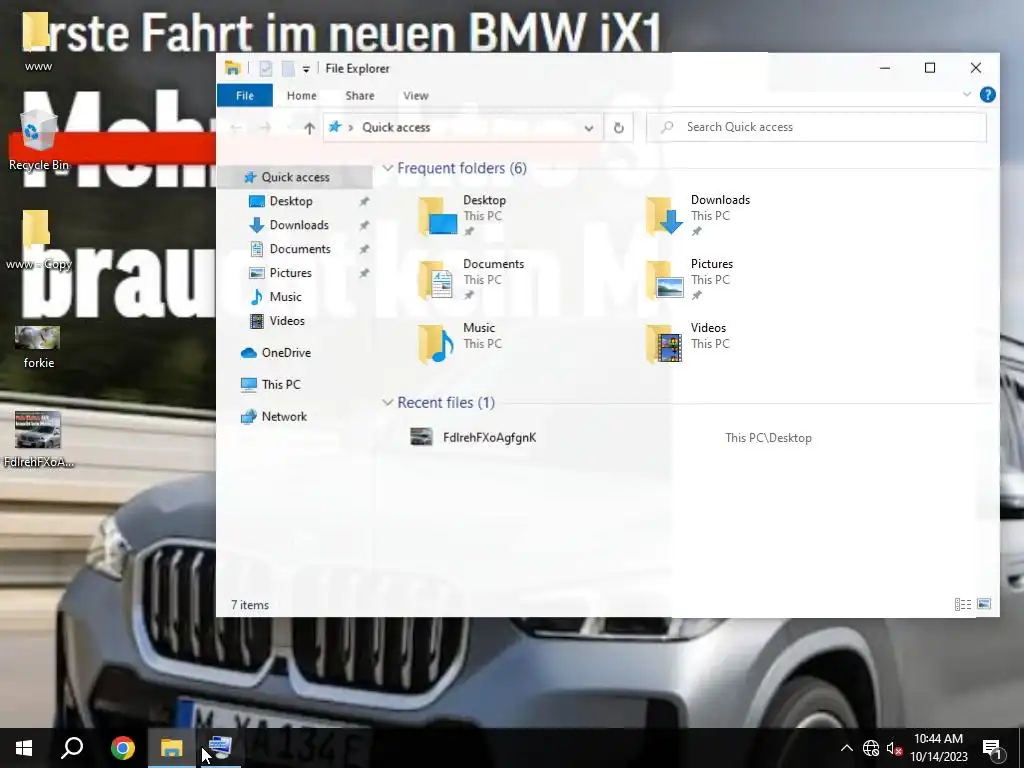The height and width of the screenshot is (768, 1024).
Task: Open the Windows Start menu
Action: point(24,748)
